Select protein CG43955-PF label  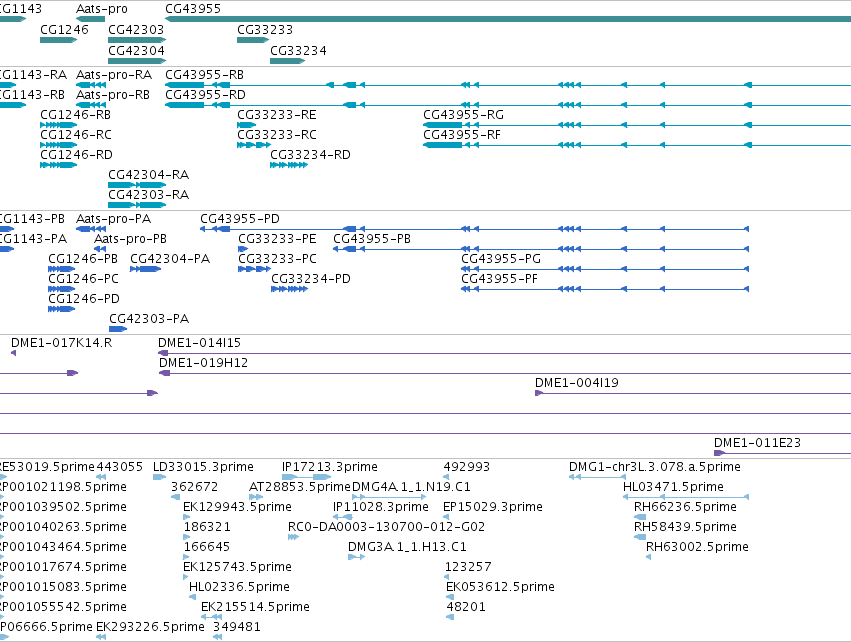click(x=499, y=278)
